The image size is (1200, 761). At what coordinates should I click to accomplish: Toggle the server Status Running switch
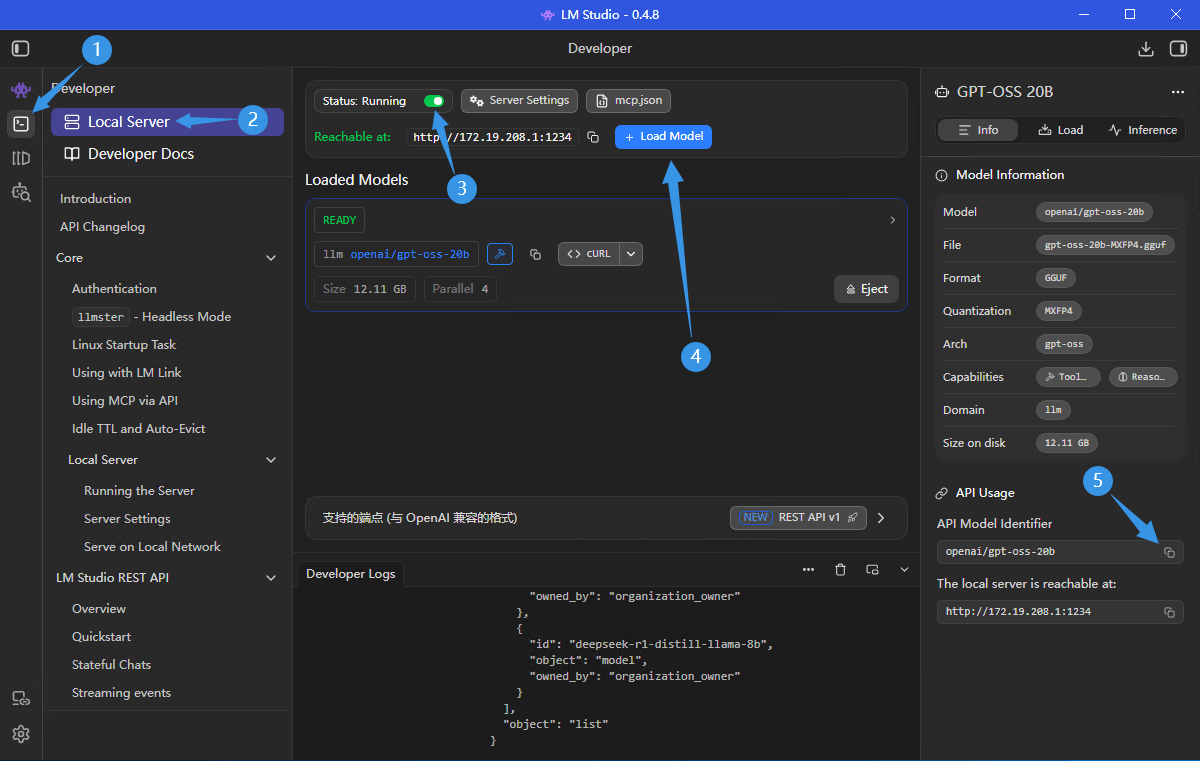434,101
